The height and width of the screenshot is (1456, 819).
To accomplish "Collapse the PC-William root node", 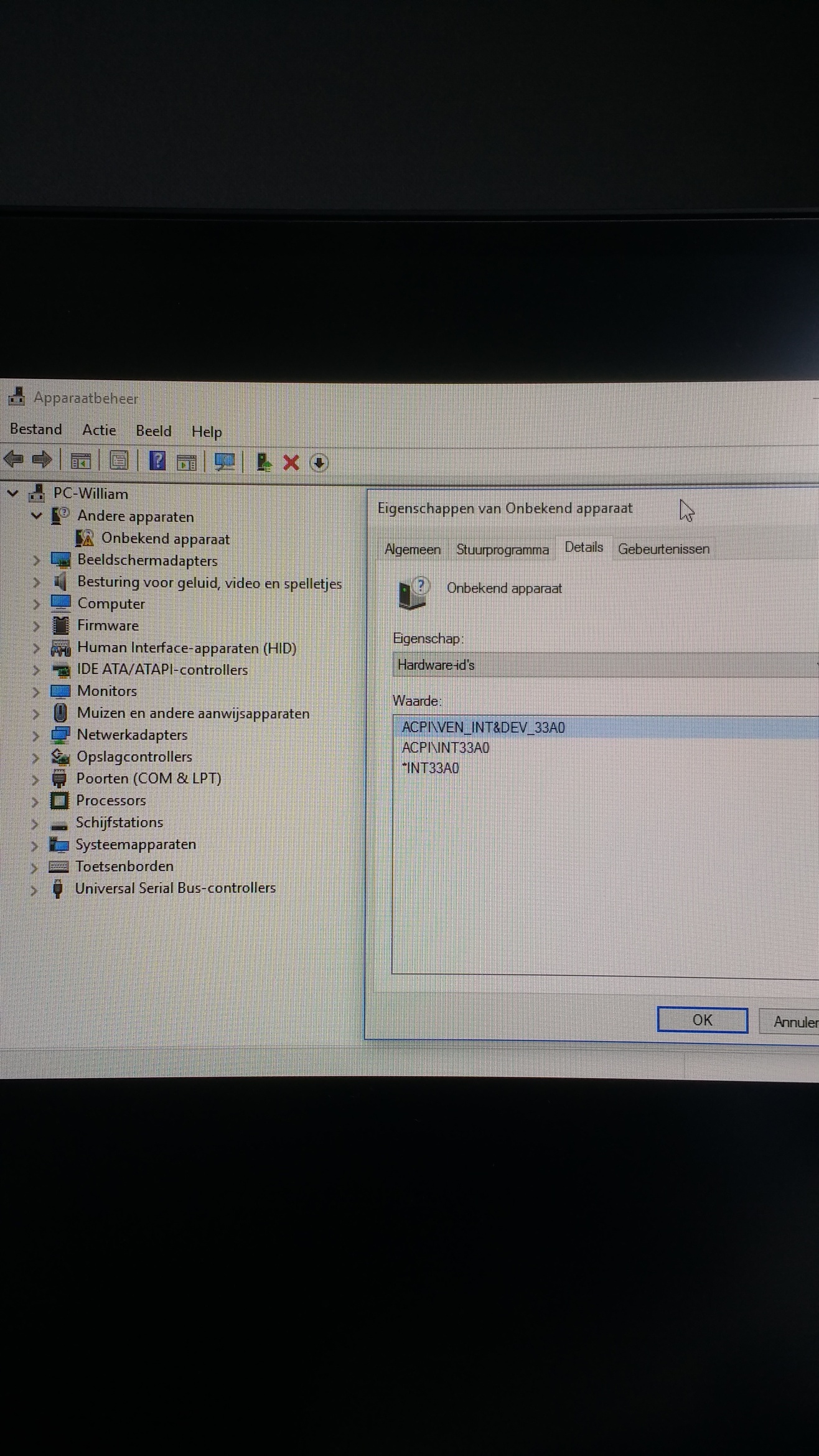I will coord(13,493).
